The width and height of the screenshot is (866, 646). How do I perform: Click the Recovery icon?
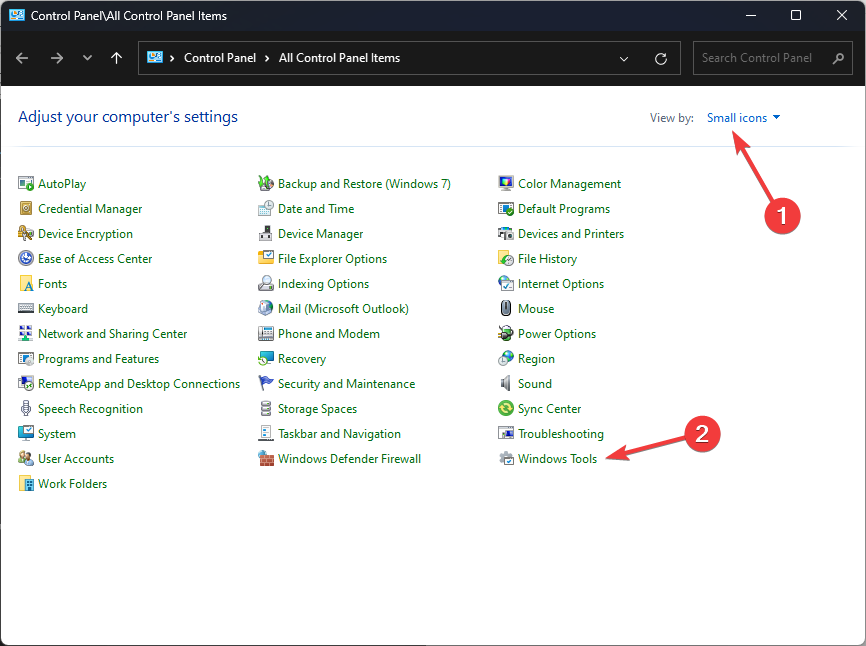point(266,359)
